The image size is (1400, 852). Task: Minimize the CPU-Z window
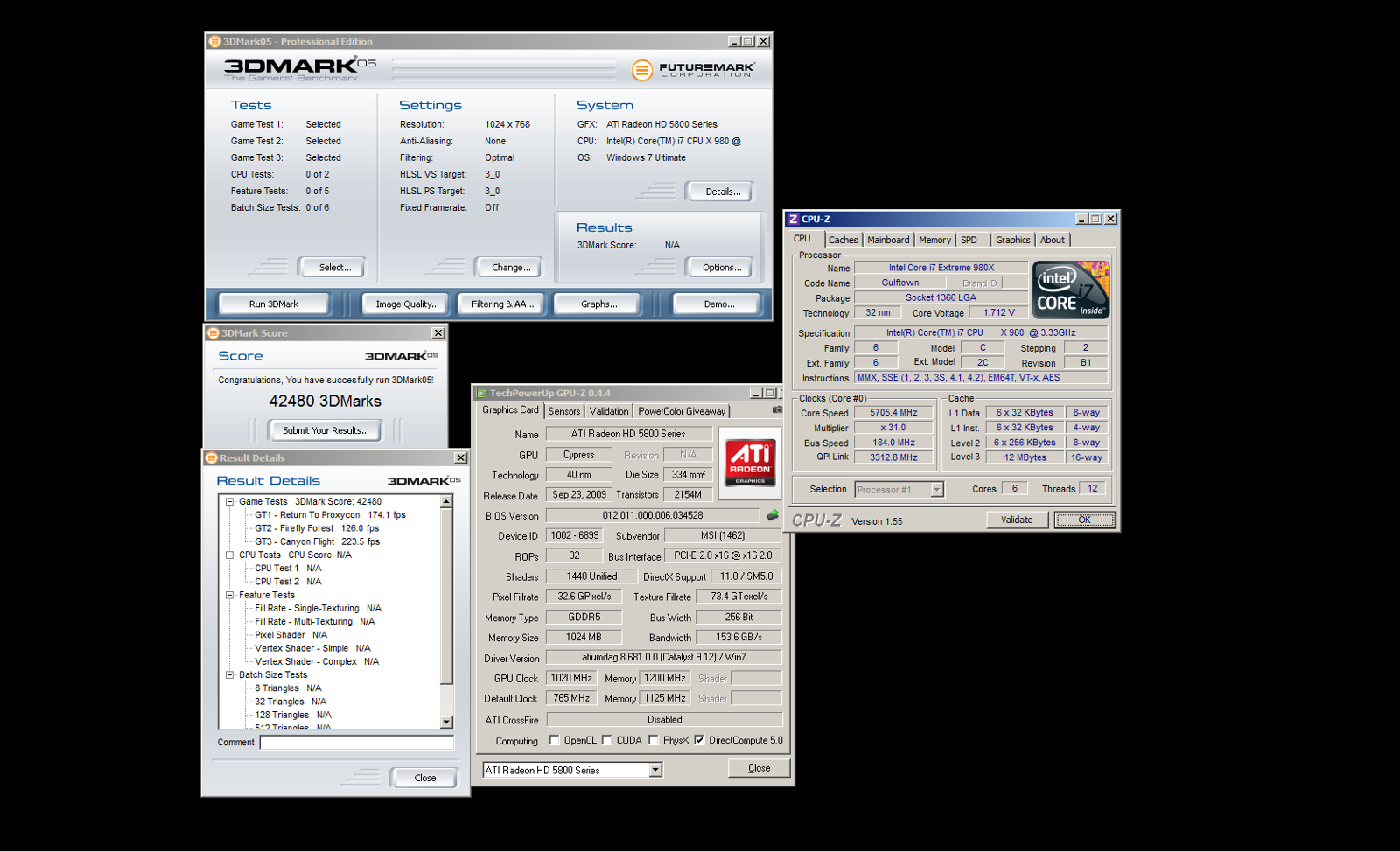(1081, 219)
